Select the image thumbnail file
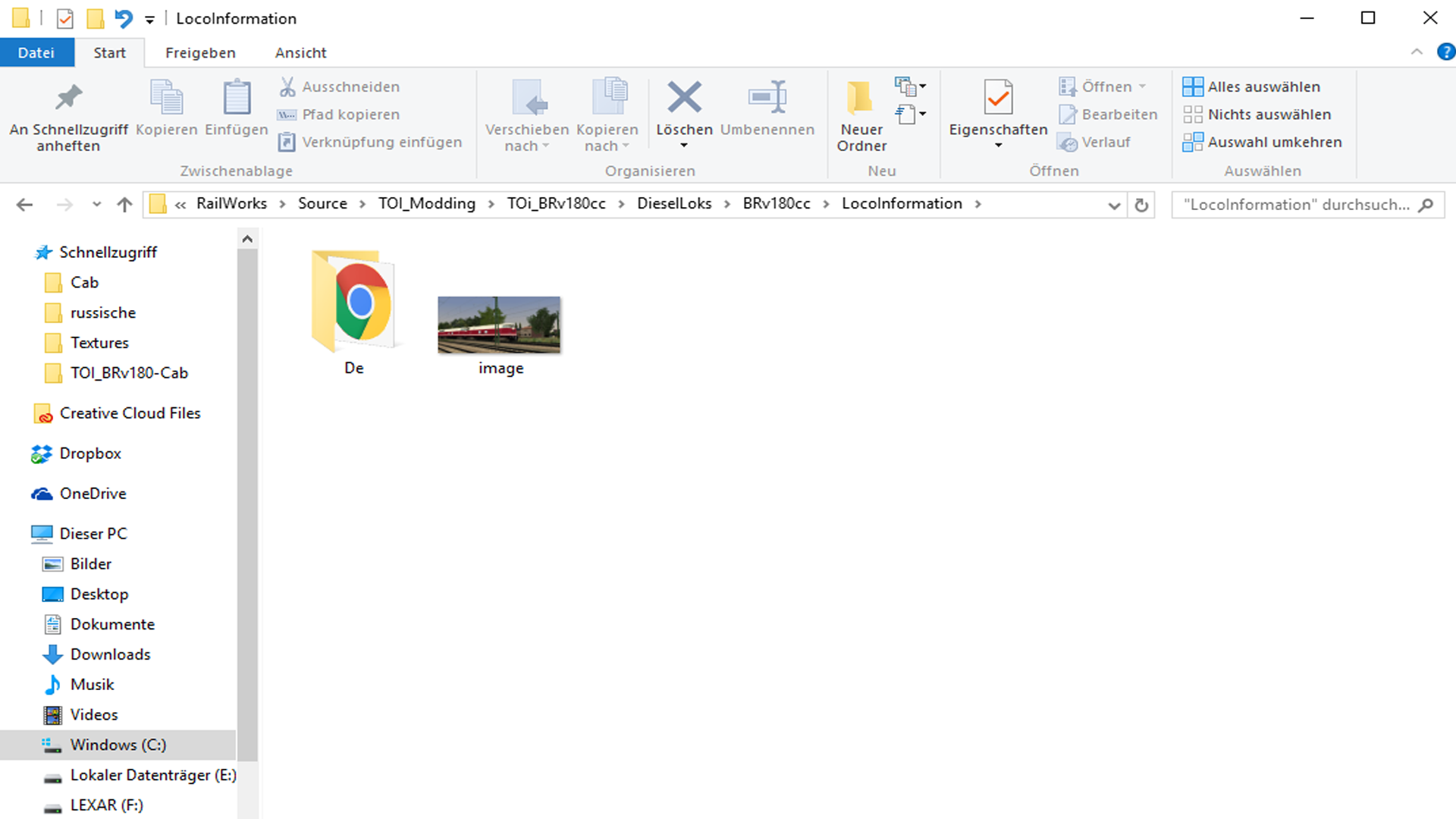Screen dimensions: 1456x819 click(499, 326)
